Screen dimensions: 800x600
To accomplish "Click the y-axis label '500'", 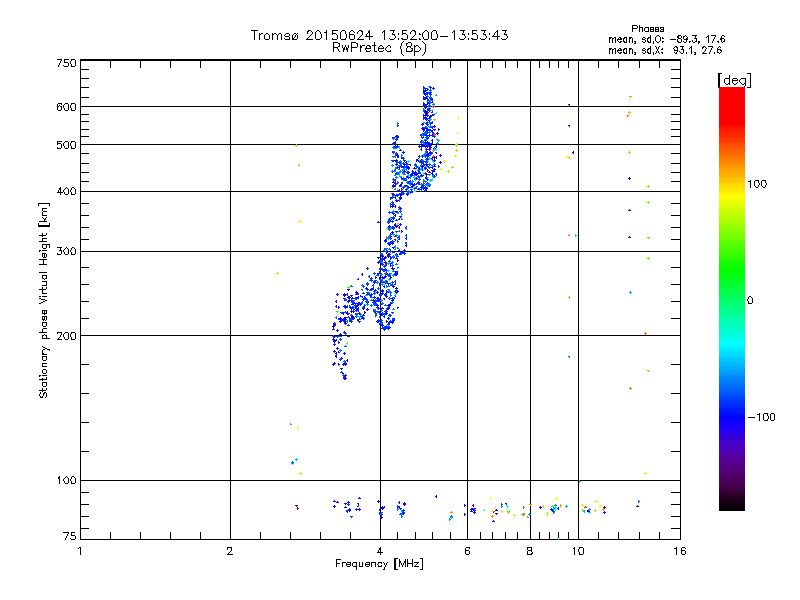I will [66, 145].
